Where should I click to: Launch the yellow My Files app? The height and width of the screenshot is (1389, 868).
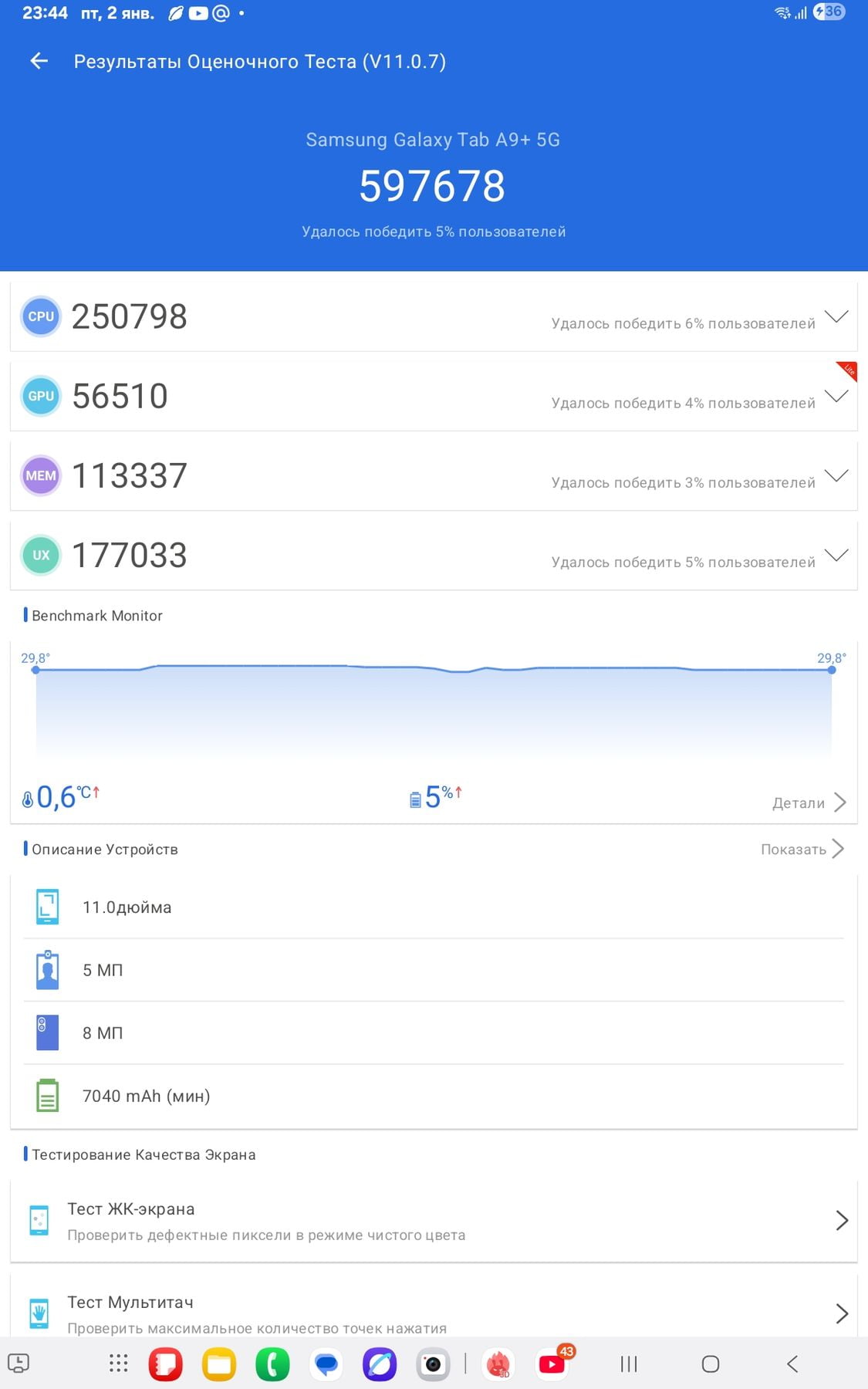[219, 1364]
